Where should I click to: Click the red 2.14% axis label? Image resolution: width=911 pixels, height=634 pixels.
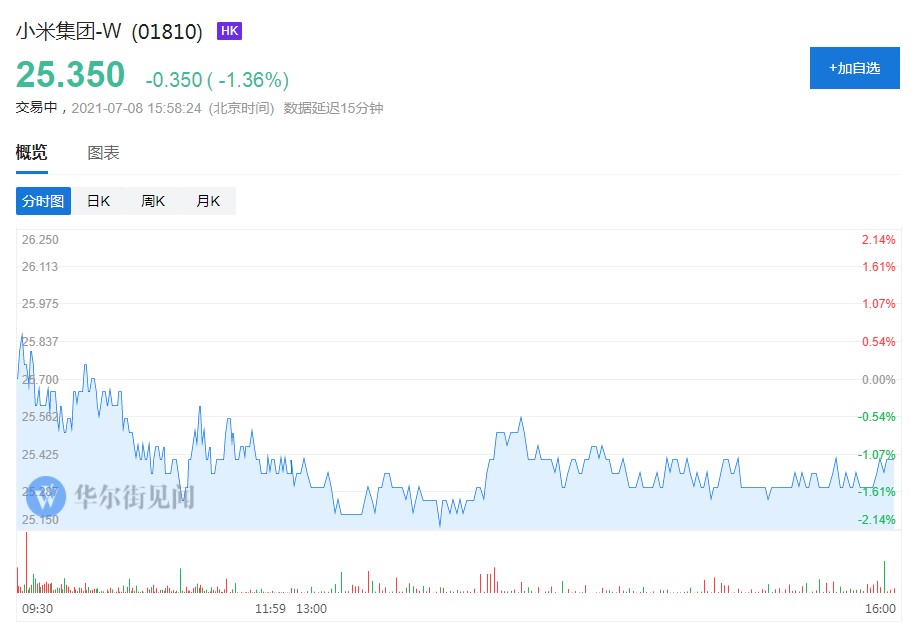click(878, 240)
